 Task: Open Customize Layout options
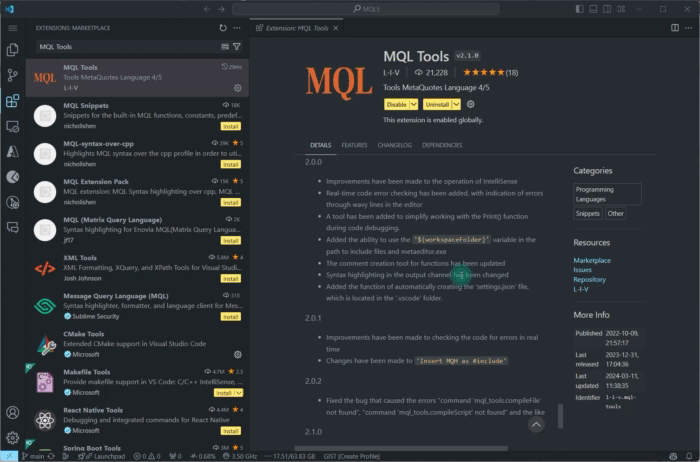click(621, 9)
